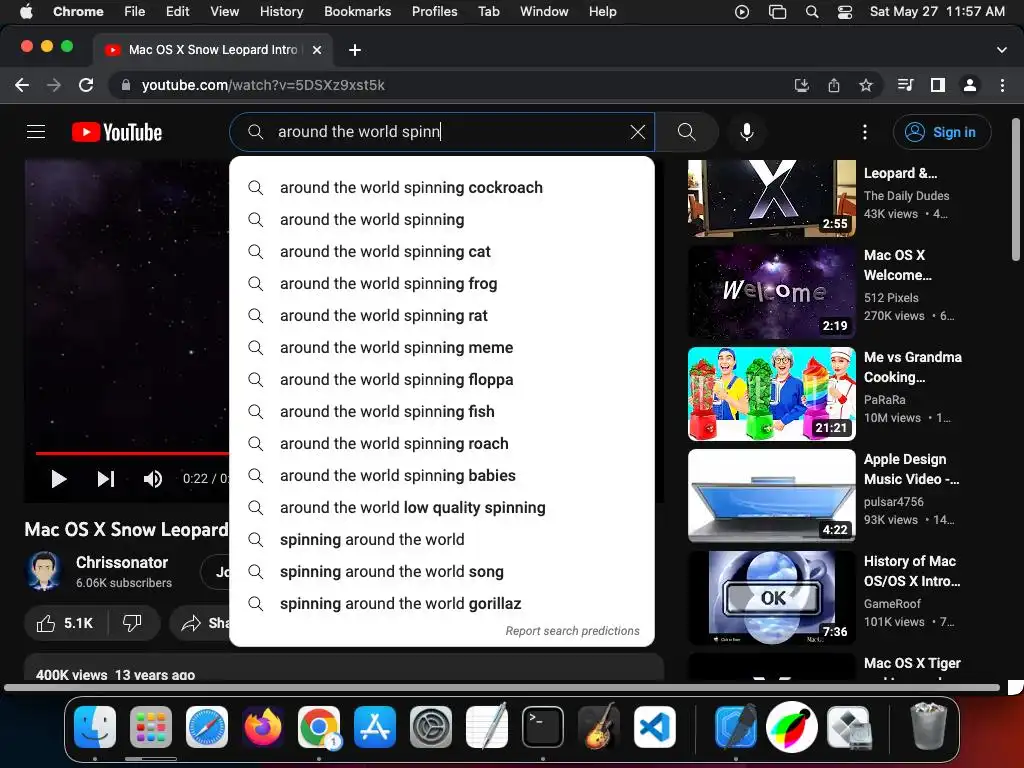Choose suggestion 'around the world spinning cat'
The width and height of the screenshot is (1024, 768).
click(441, 251)
